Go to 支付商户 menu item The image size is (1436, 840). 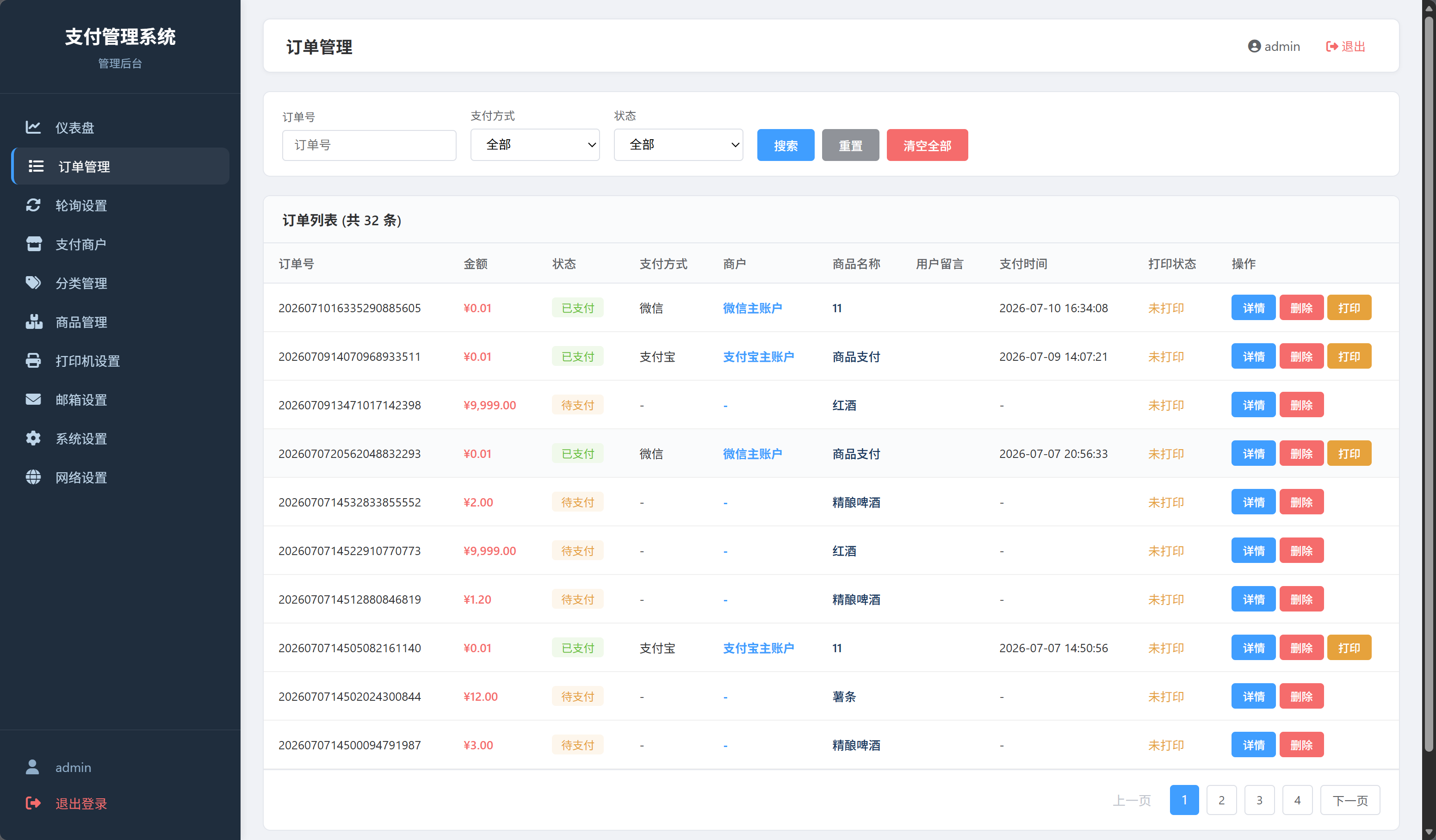point(120,244)
